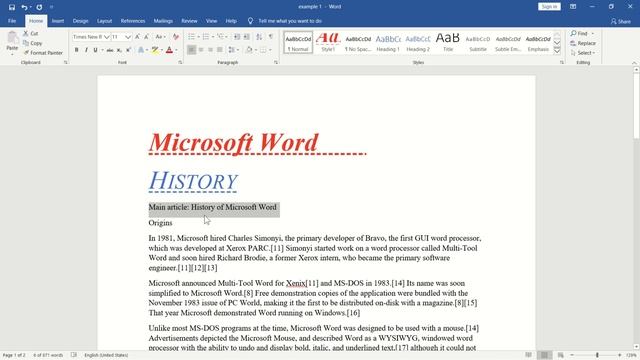Image resolution: width=640 pixels, height=360 pixels.
Task: Open the Ribbon Display Options icon
Action: pyautogui.click(x=573, y=7)
